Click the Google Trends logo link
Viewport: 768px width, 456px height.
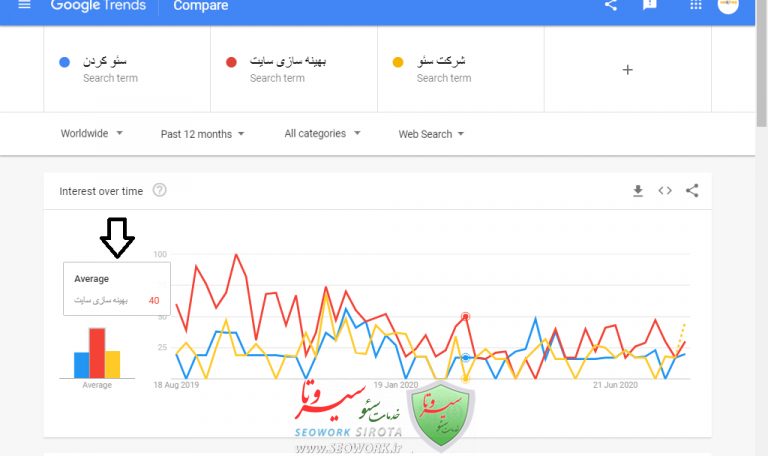(x=96, y=6)
